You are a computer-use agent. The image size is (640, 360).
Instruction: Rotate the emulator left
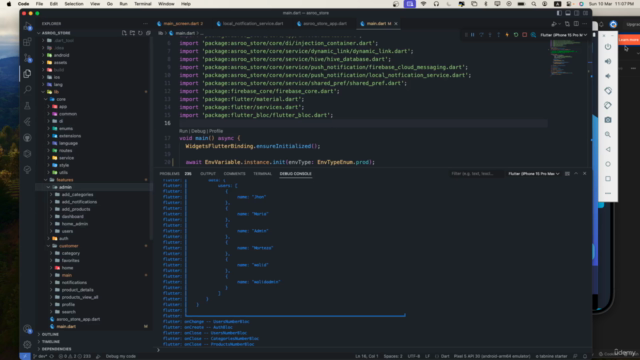(x=608, y=91)
